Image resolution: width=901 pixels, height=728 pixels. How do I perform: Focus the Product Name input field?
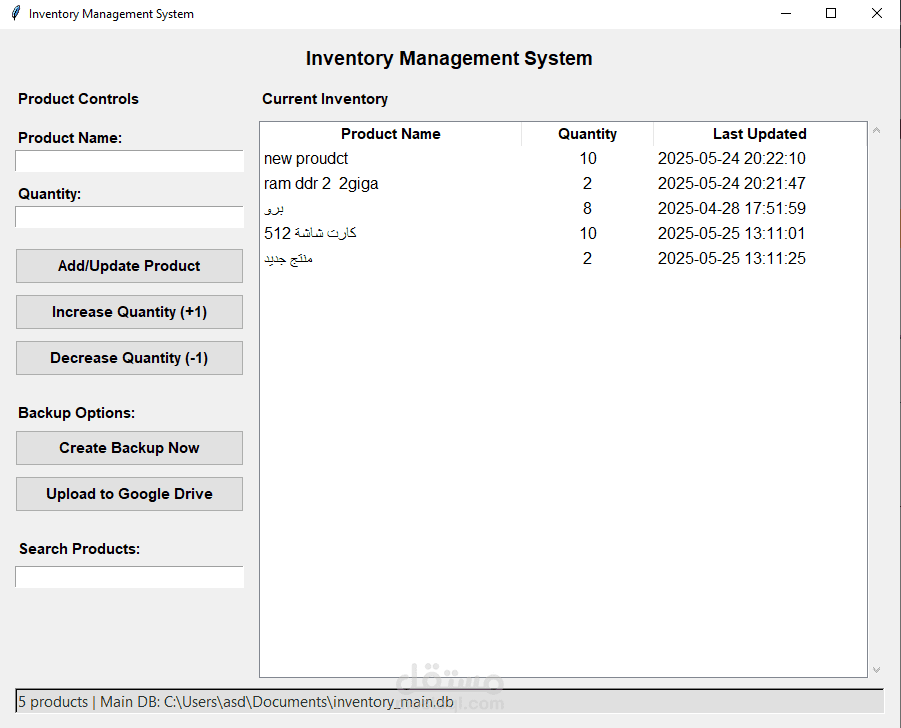(x=129, y=161)
